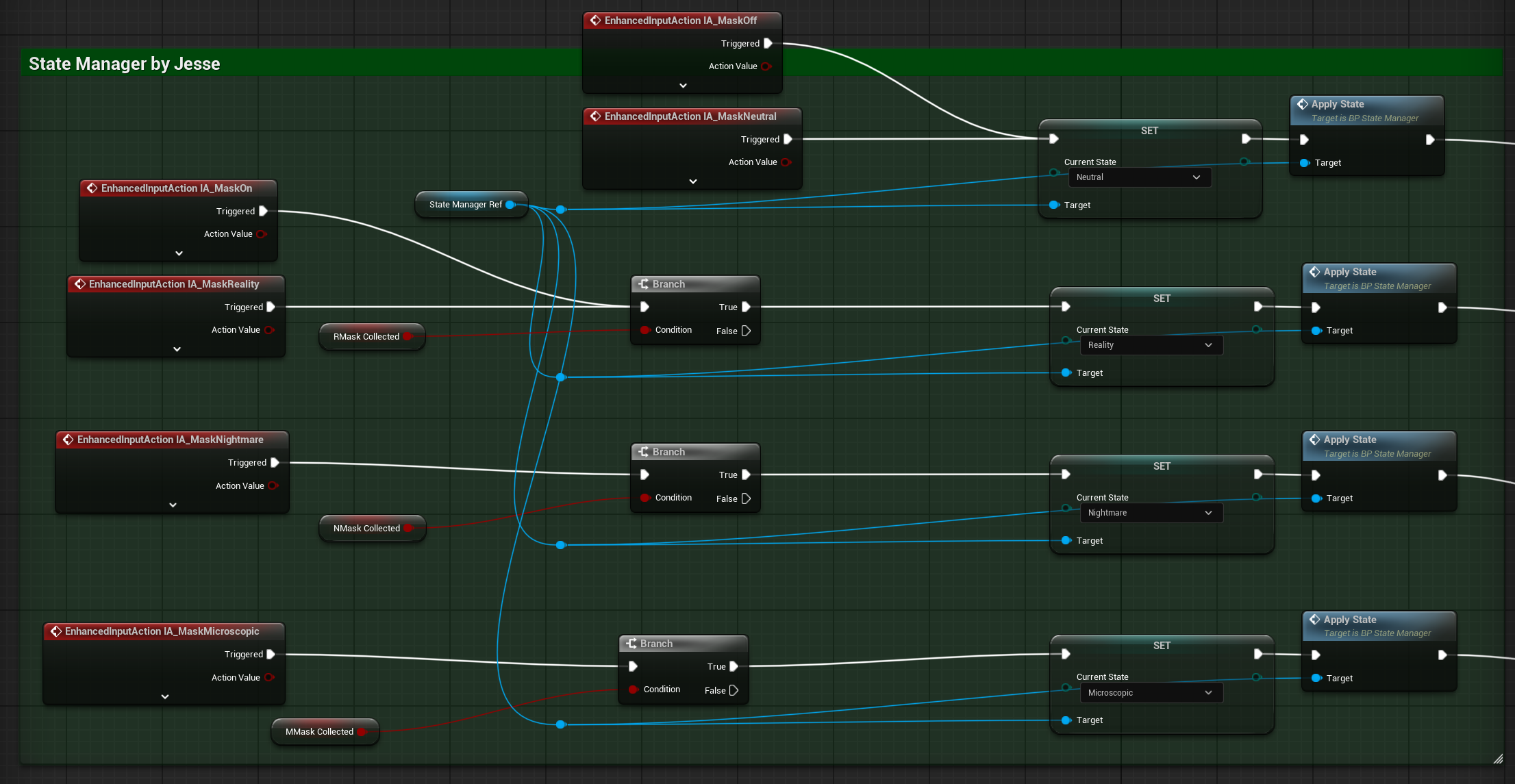The height and width of the screenshot is (784, 1515).
Task: Open the Reality state dropdown
Action: pyautogui.click(x=1151, y=345)
